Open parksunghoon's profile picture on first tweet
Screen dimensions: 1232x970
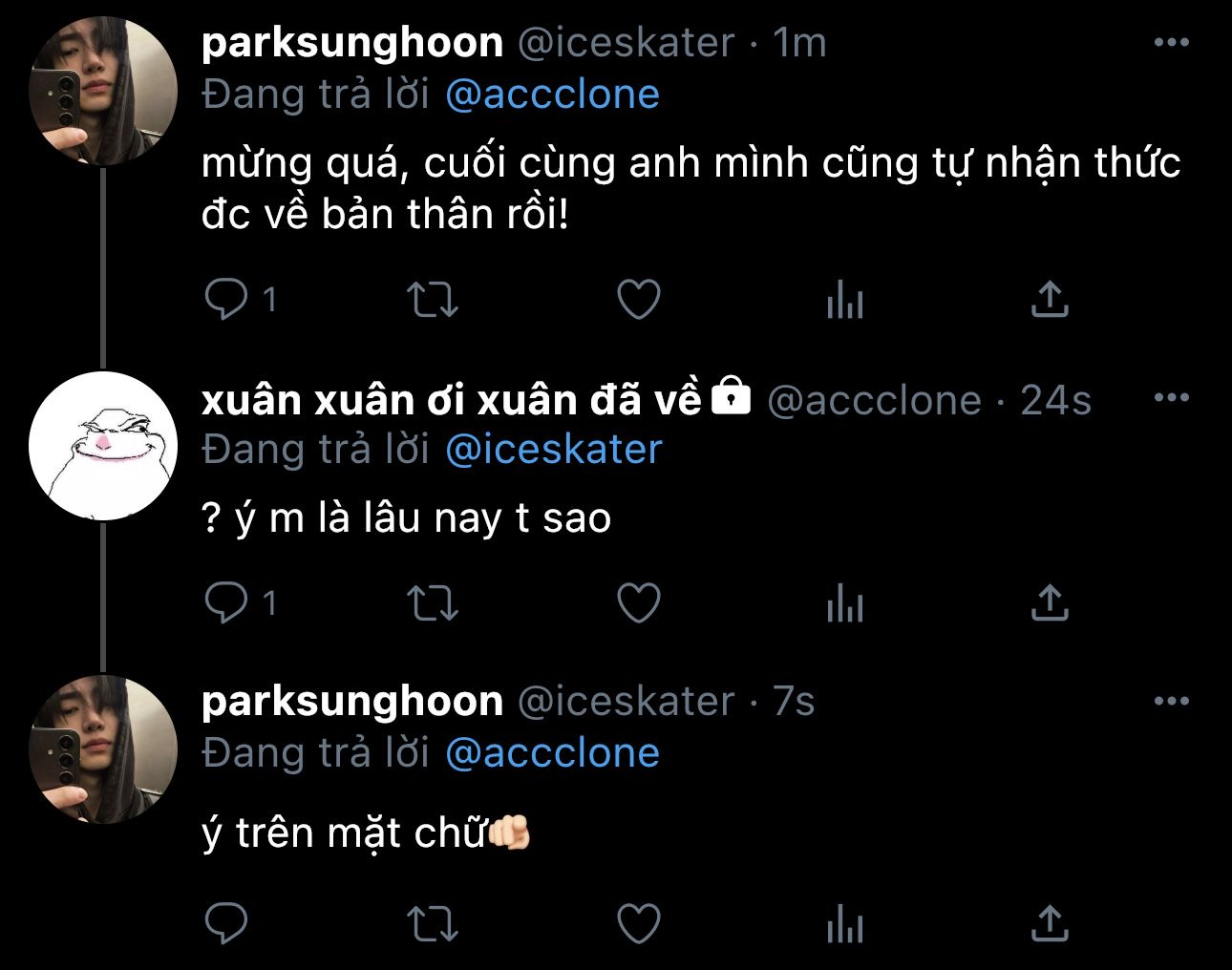(x=102, y=91)
